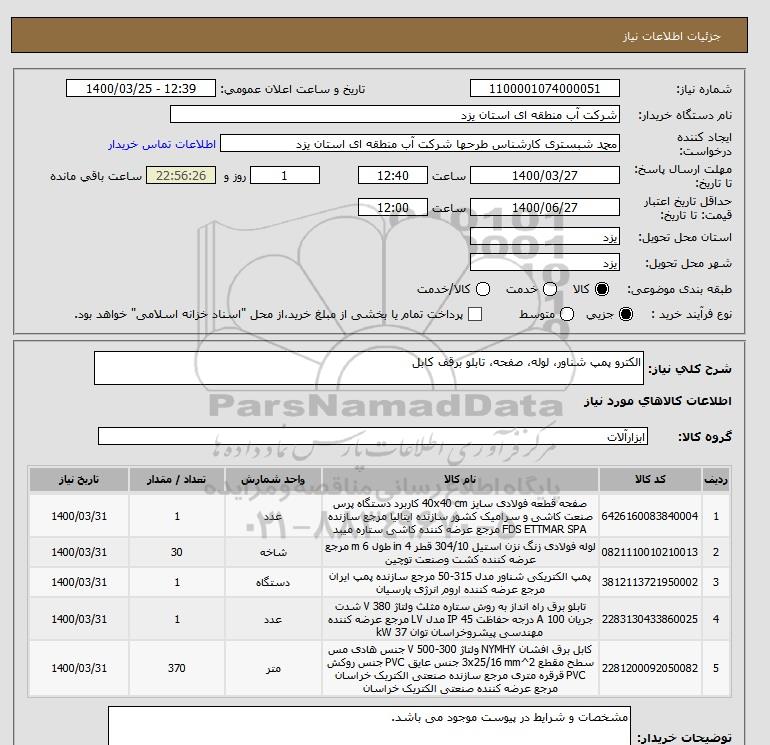Click the need date 1400/03/31 in row 5
This screenshot has width=770, height=745.
79,668
